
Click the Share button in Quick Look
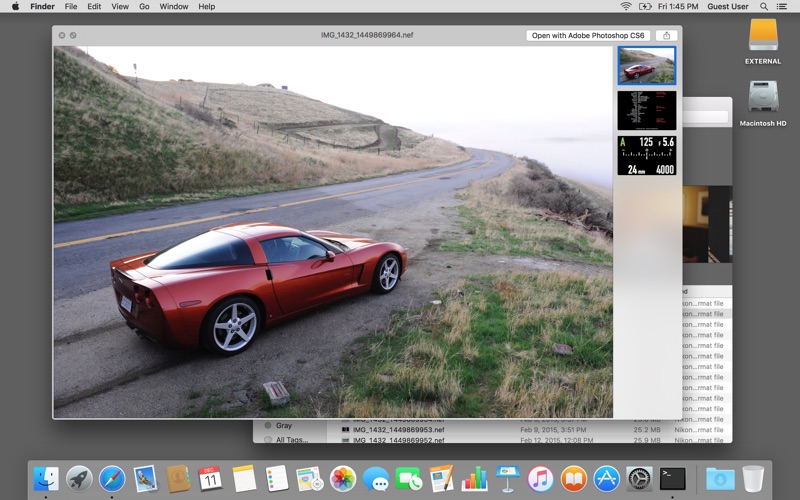[667, 35]
